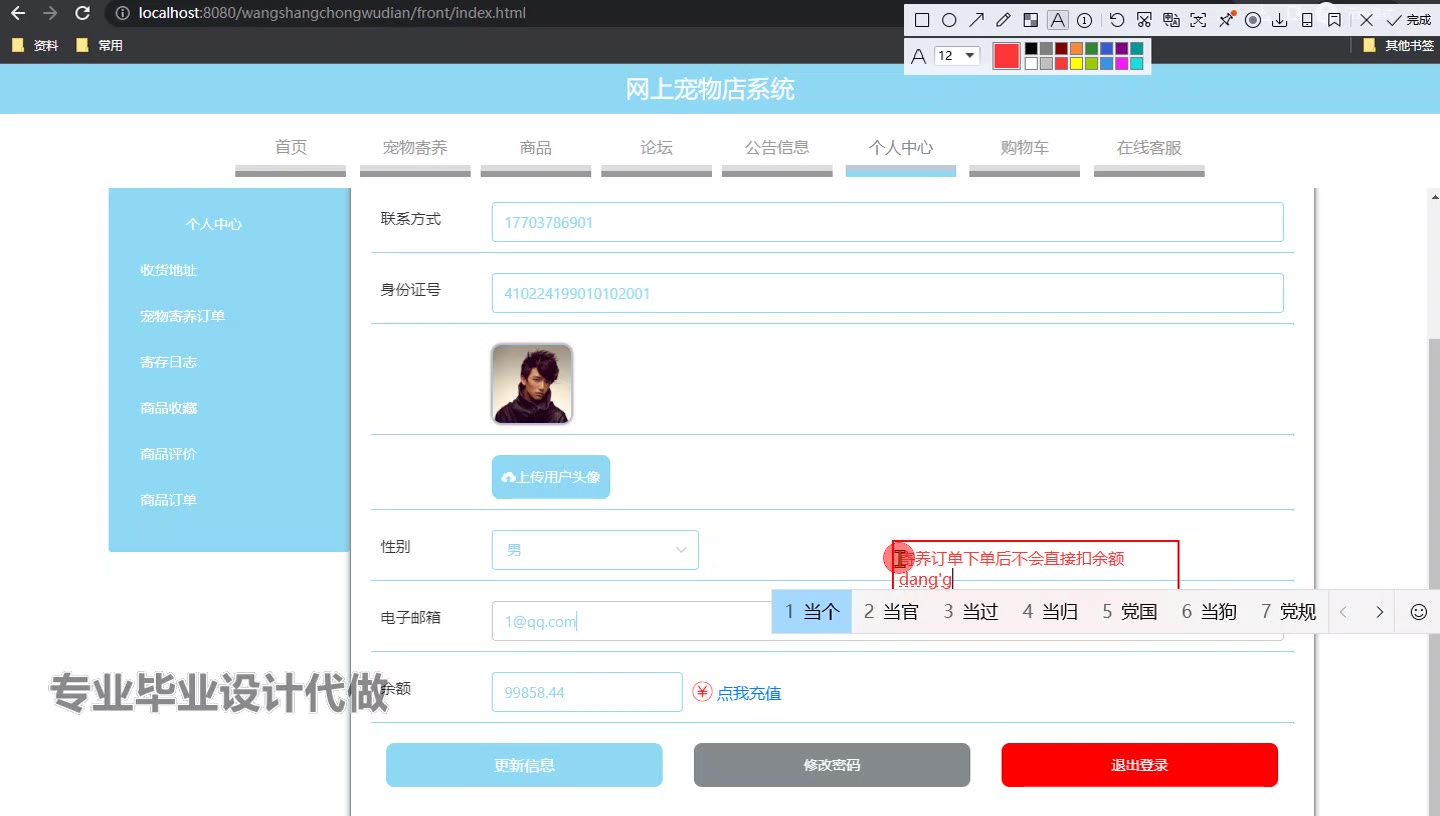Show next IME candidate page
This screenshot has height=816, width=1440.
pyautogui.click(x=1379, y=612)
